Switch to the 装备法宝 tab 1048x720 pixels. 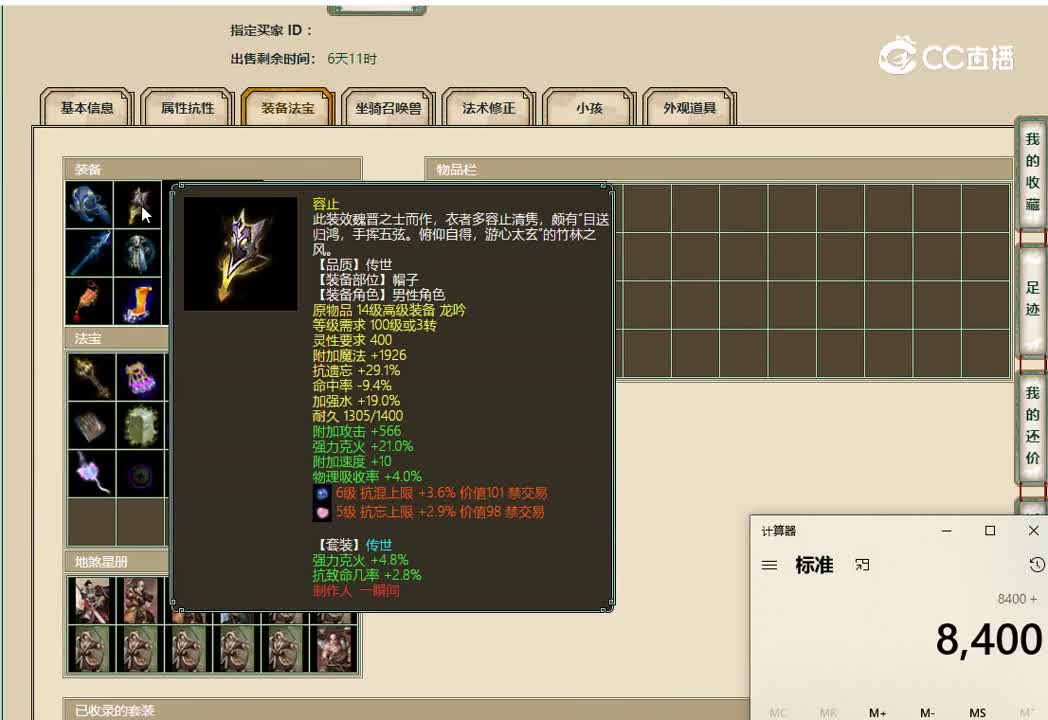tap(287, 108)
